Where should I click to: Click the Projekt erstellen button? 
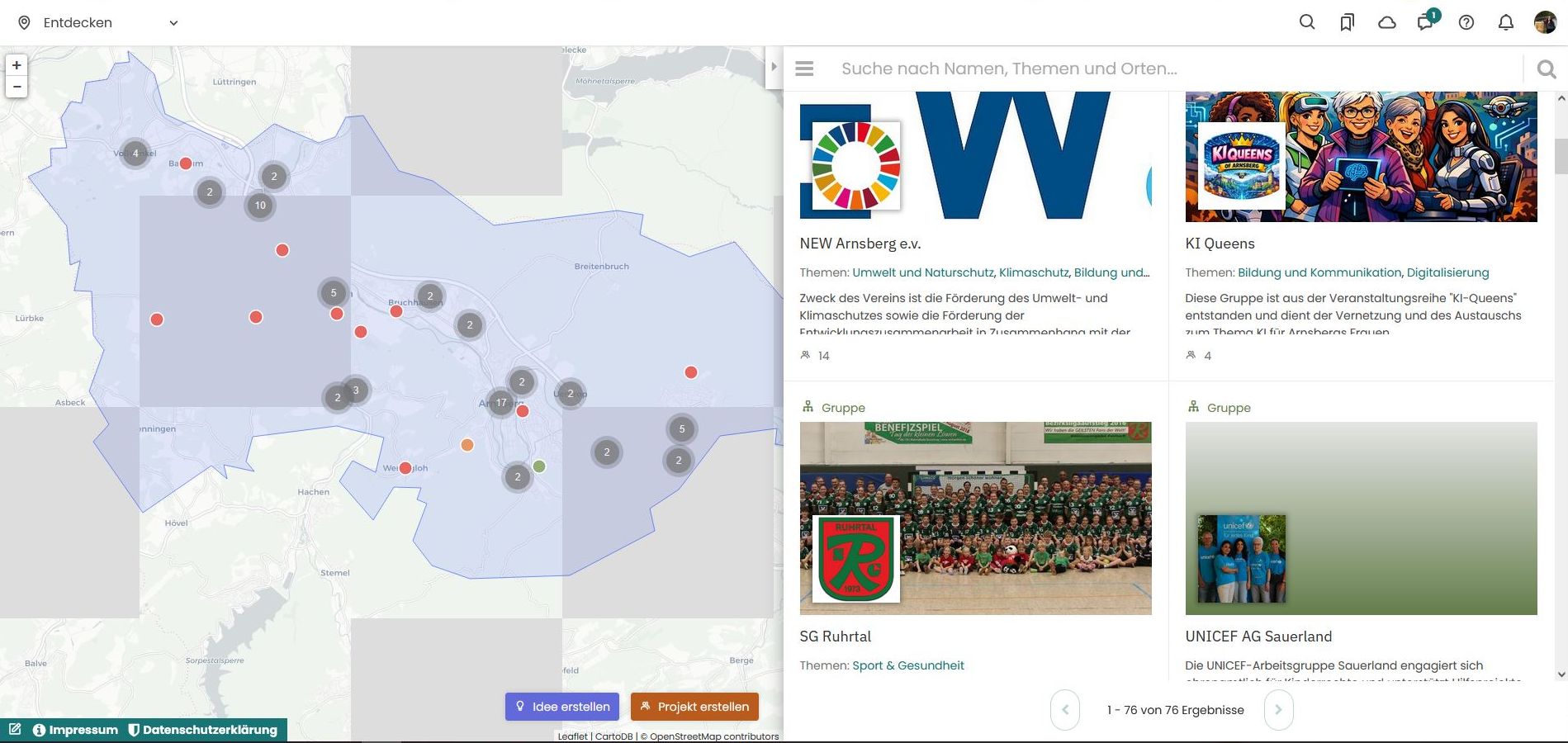tap(694, 707)
